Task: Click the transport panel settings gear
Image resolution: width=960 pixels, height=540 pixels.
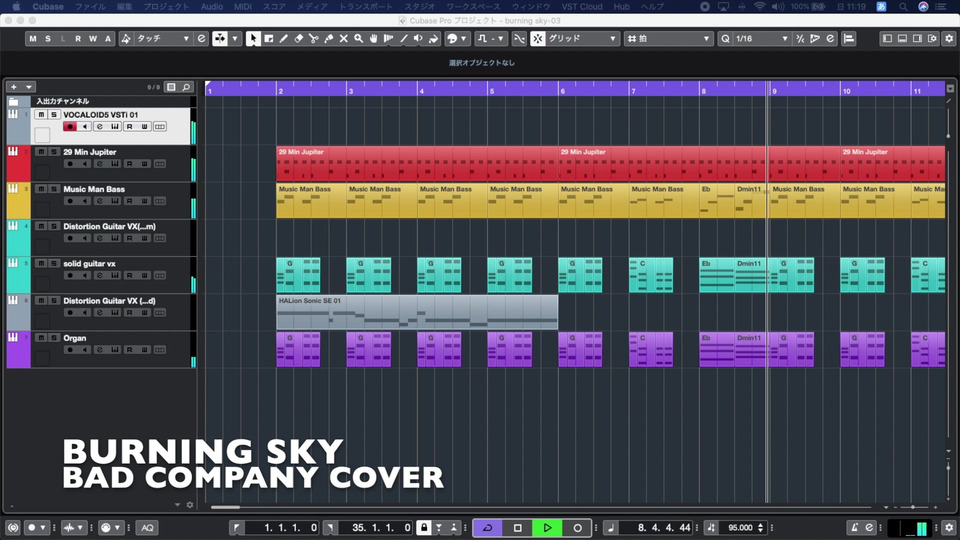Action: (x=949, y=528)
